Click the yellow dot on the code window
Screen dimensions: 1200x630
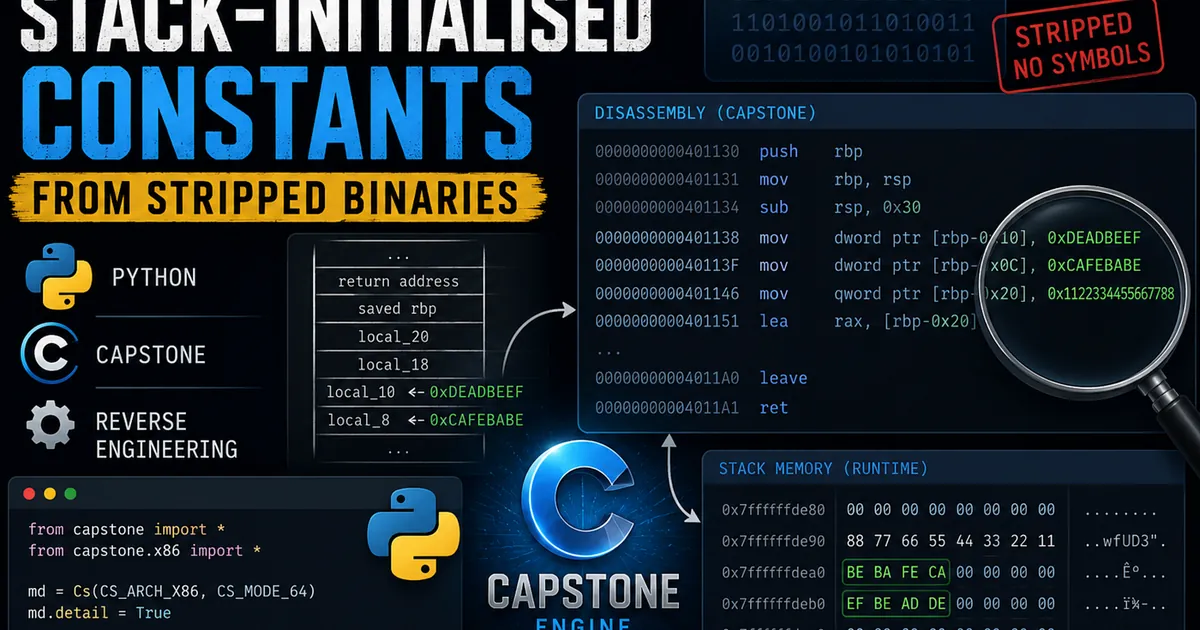(49, 494)
